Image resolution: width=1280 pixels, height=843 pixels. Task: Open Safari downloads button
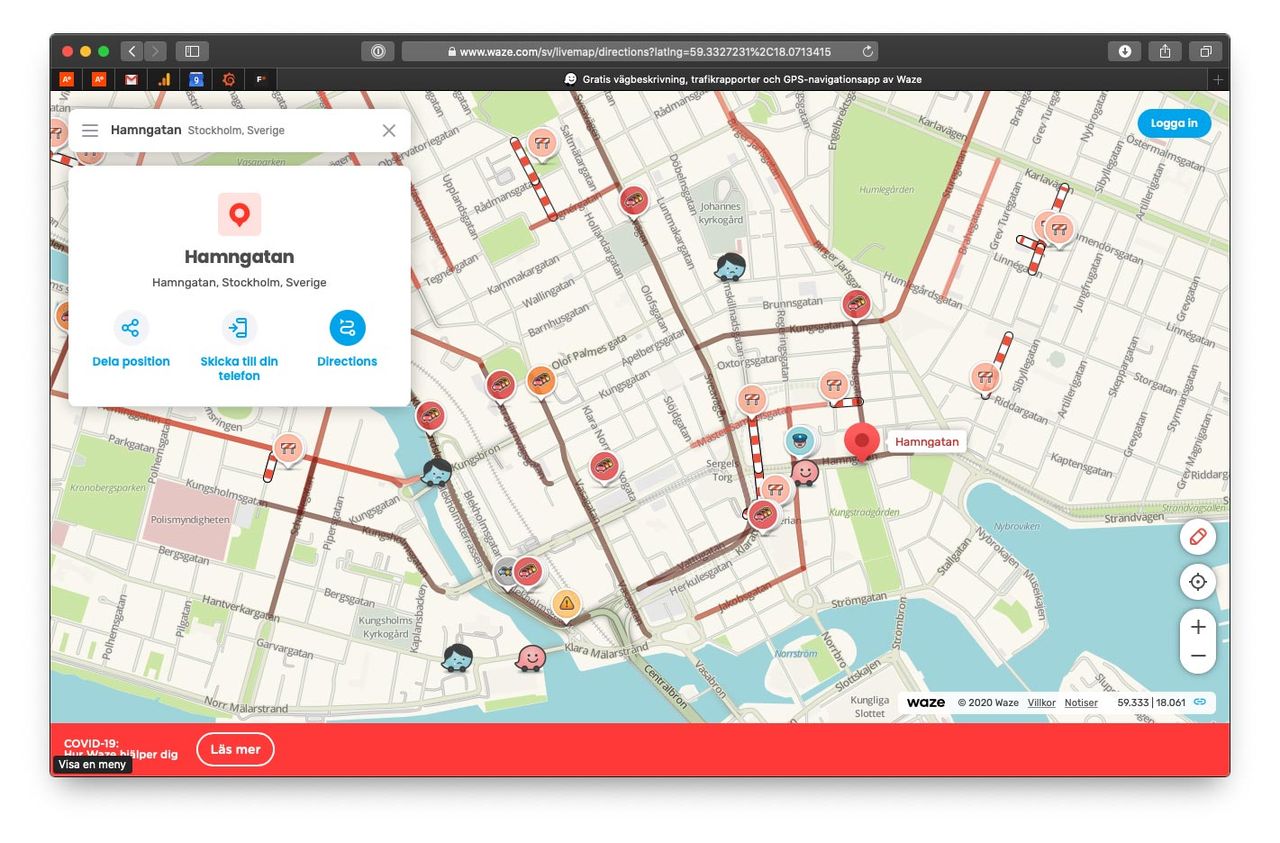coord(1125,51)
